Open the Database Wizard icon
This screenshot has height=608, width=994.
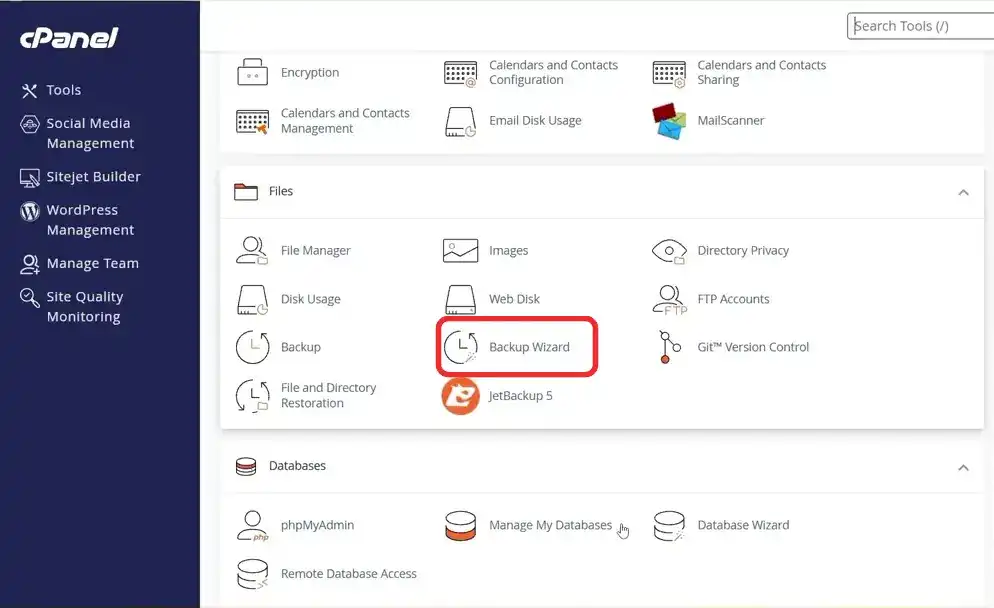click(x=669, y=526)
